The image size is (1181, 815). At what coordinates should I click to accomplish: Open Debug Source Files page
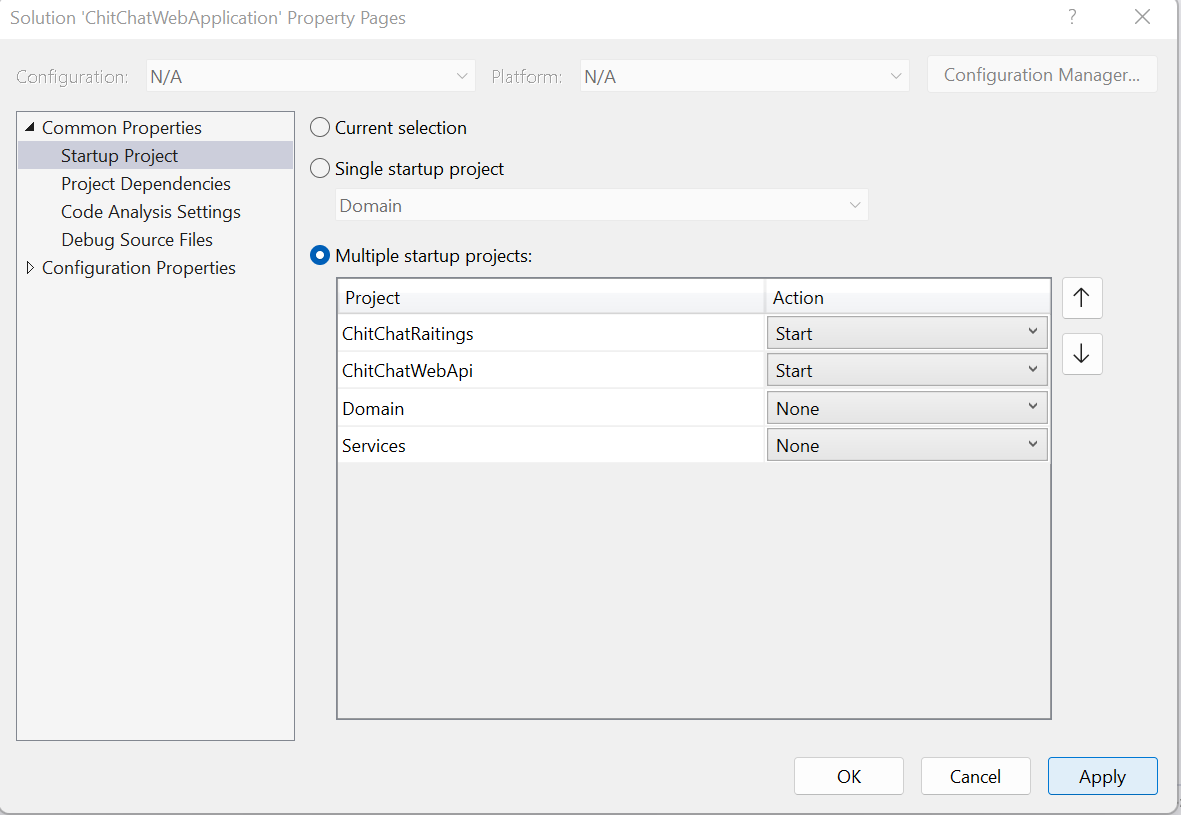(137, 240)
